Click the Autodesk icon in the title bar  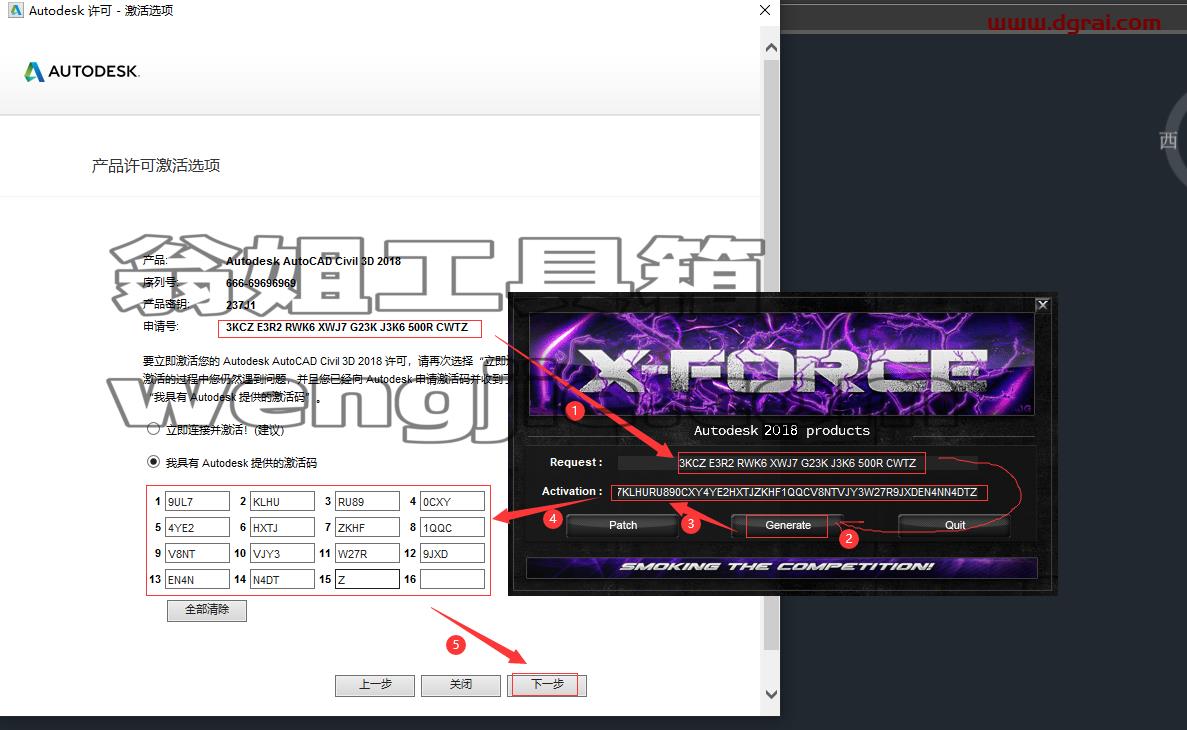pos(14,11)
